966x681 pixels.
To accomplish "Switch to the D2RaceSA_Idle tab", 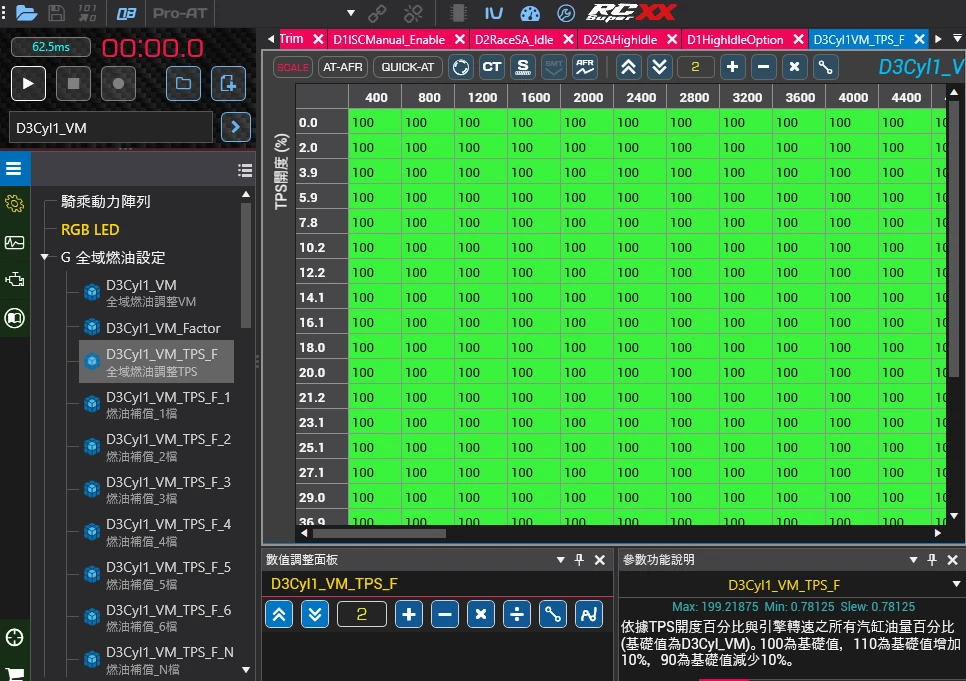I will 514,40.
